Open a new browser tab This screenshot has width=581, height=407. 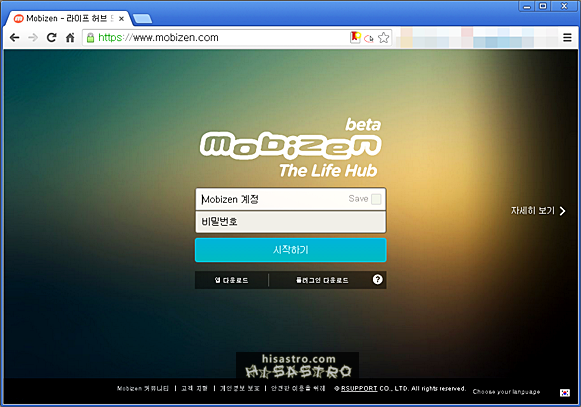(x=142, y=19)
